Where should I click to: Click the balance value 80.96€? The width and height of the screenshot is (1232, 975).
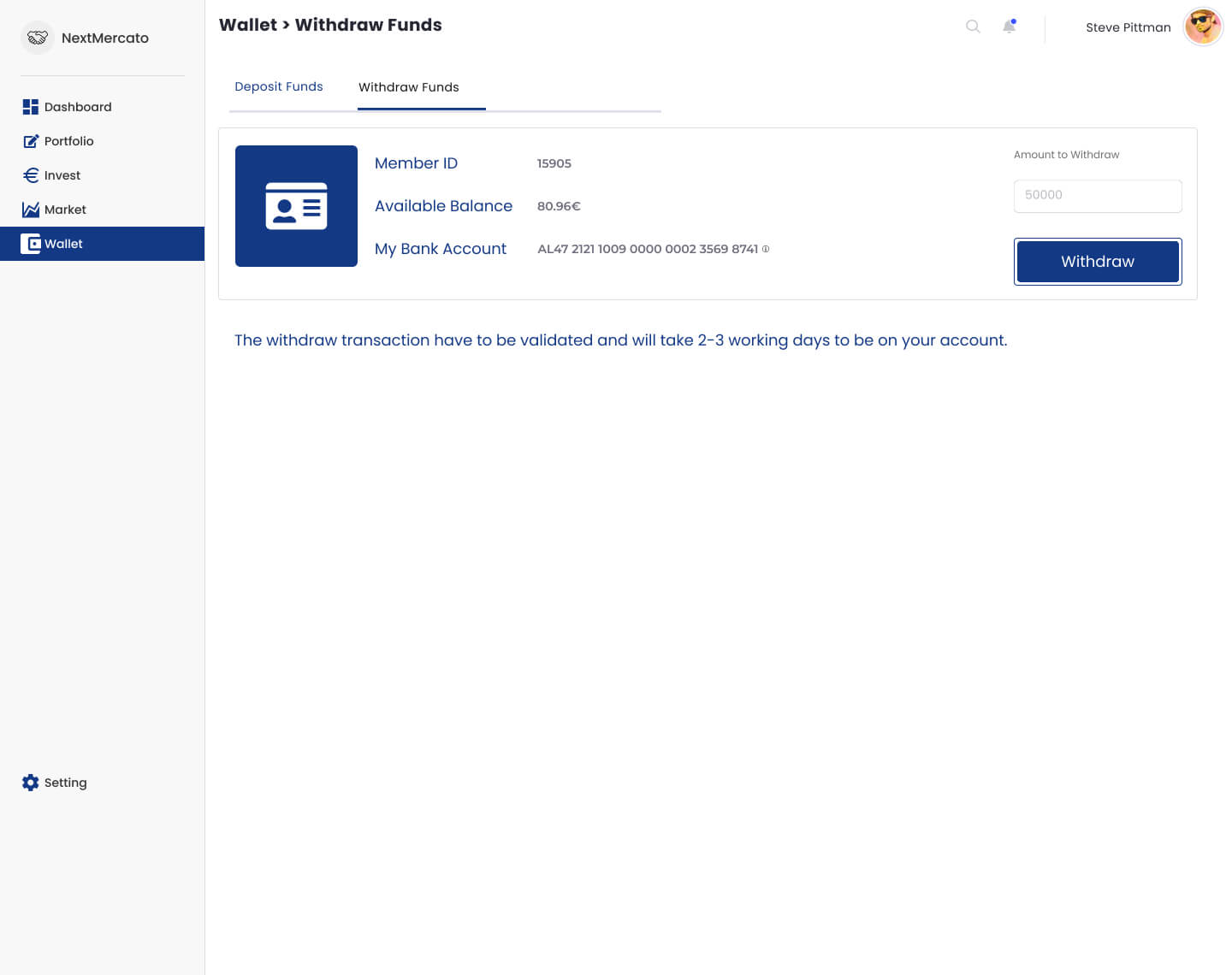559,206
